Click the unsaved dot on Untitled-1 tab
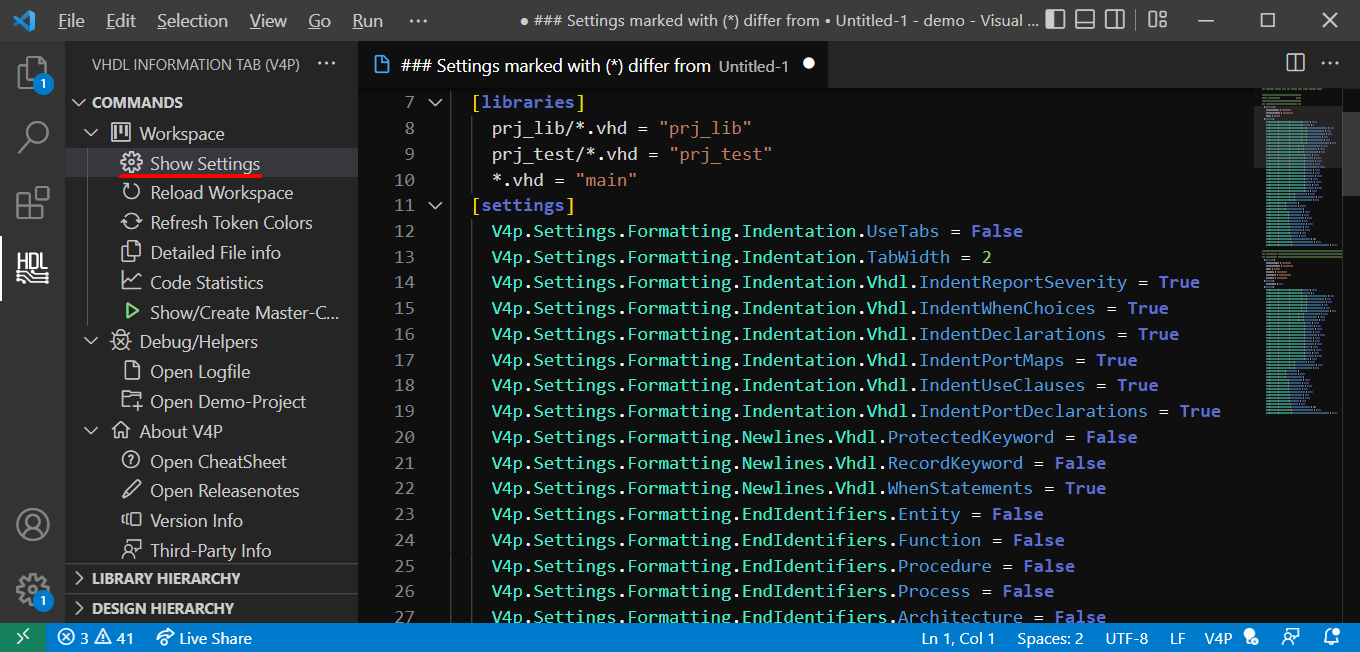 coord(809,63)
